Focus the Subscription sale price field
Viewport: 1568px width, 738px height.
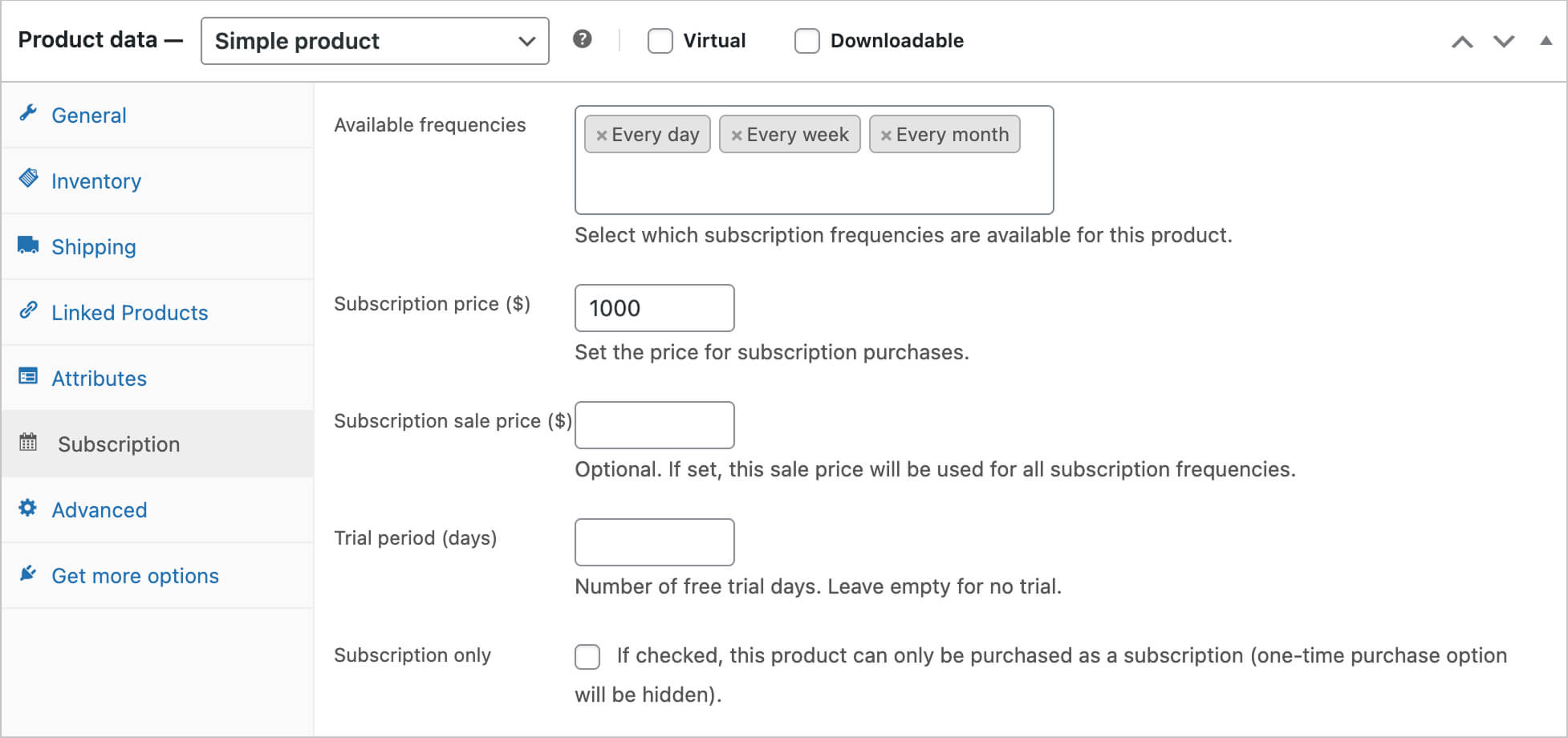[655, 425]
